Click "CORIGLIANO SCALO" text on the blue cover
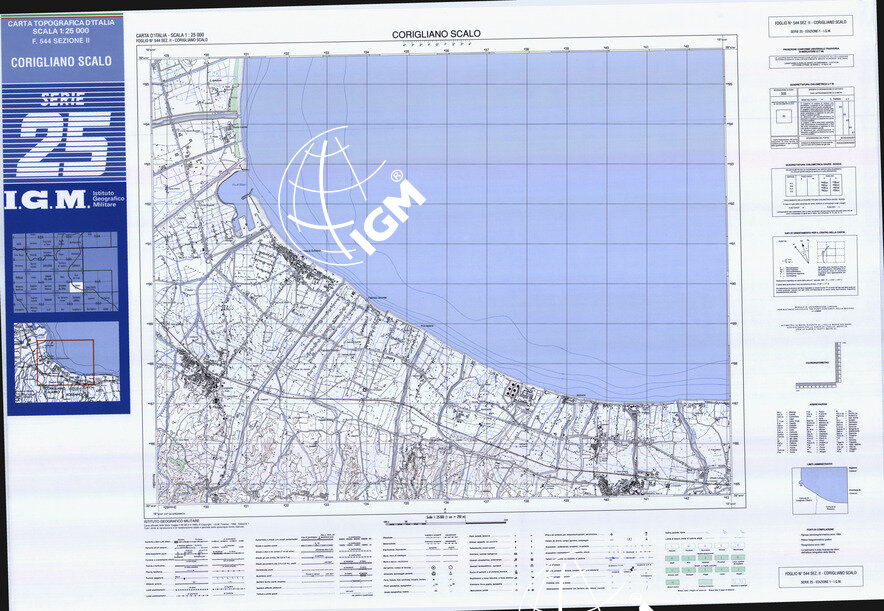The width and height of the screenshot is (884, 611). coord(62,62)
